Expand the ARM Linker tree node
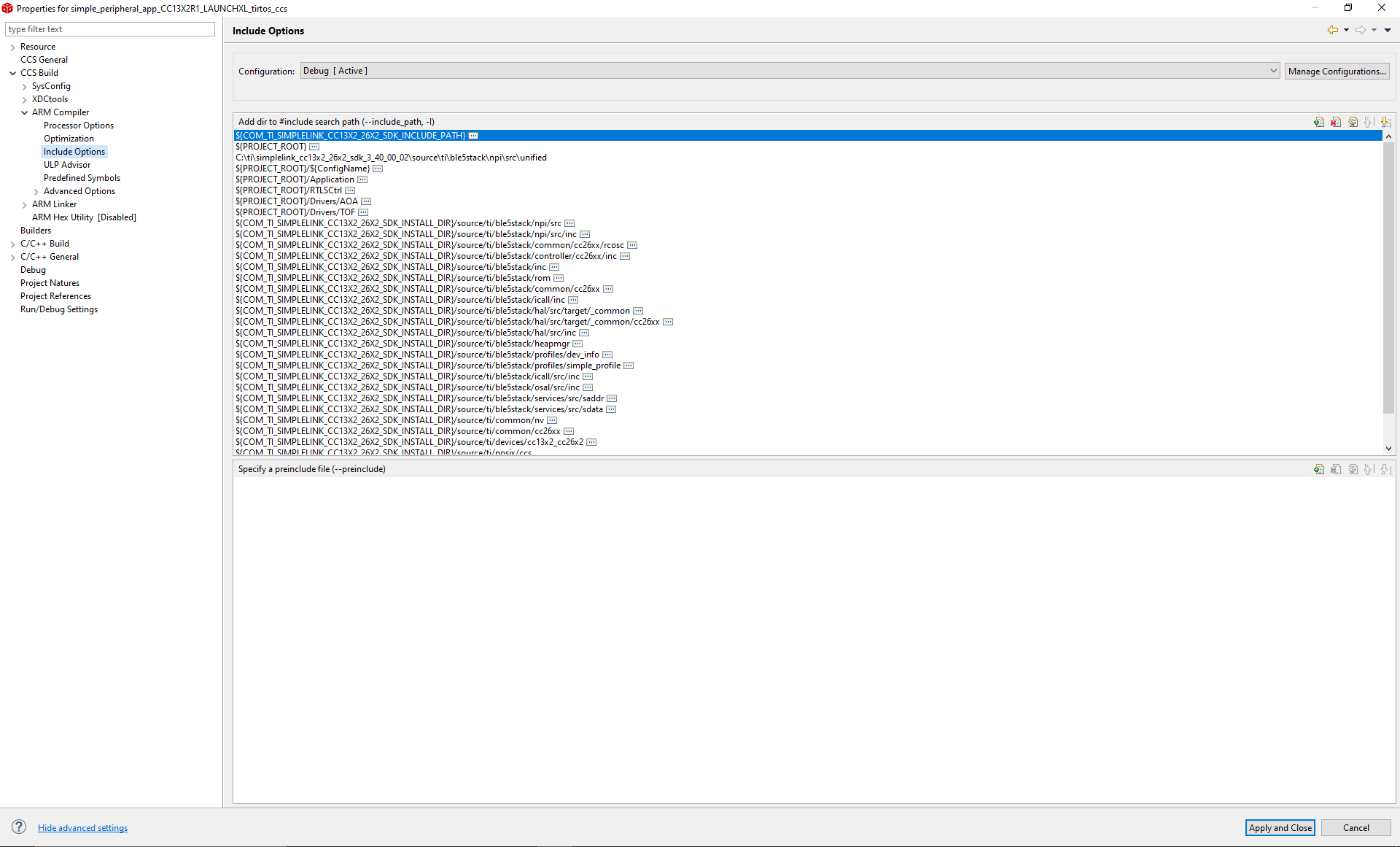The width and height of the screenshot is (1400, 847). click(x=24, y=204)
